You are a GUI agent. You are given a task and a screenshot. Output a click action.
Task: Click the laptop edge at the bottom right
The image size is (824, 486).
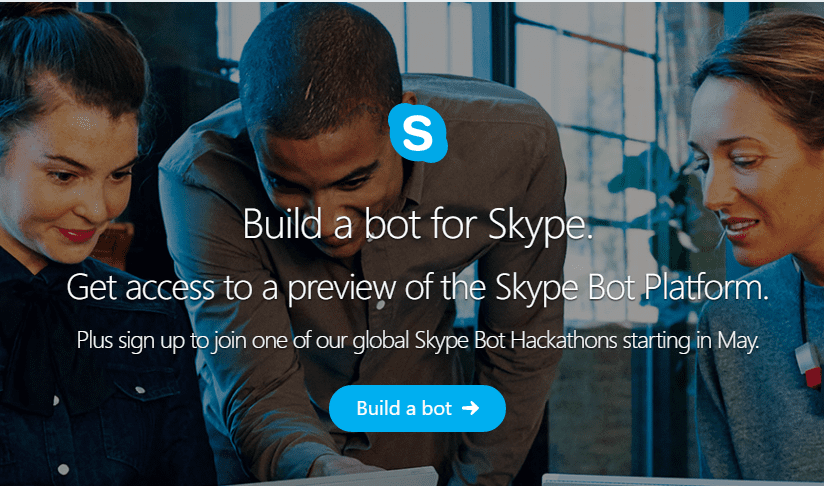tap(683, 479)
